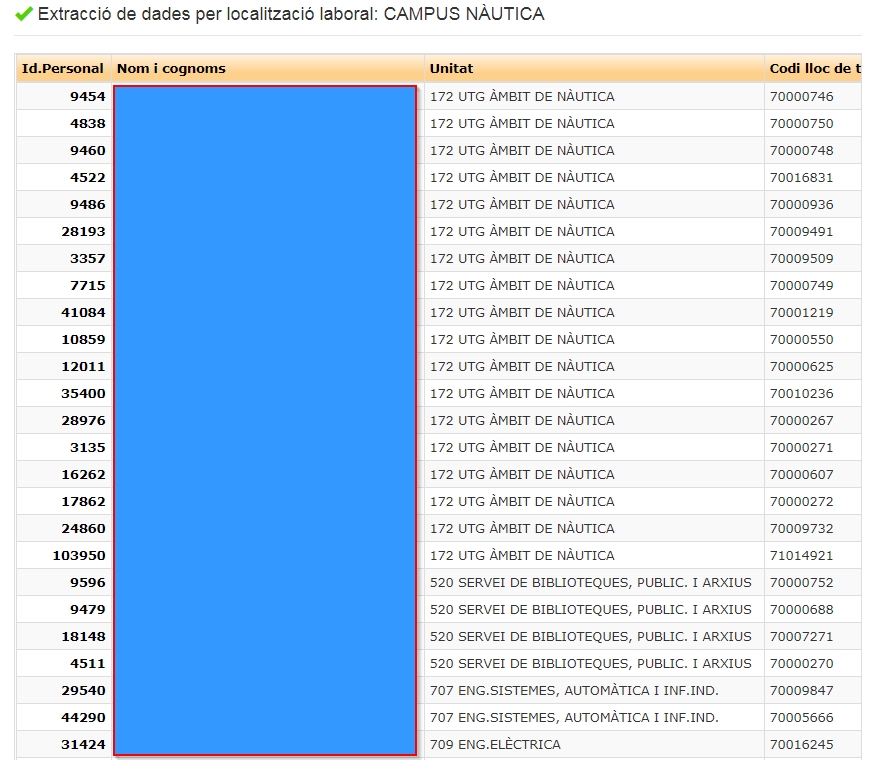Click the green checkmark icon beside the title
Viewport: 877px width, 760px height.
24,14
